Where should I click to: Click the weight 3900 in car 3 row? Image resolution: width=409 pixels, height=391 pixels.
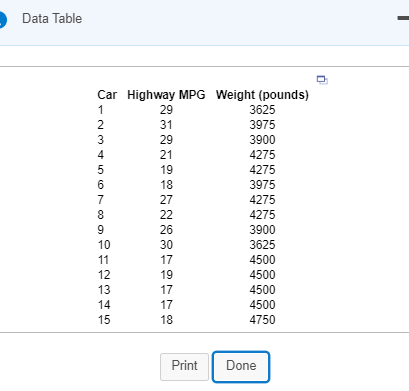(262, 140)
